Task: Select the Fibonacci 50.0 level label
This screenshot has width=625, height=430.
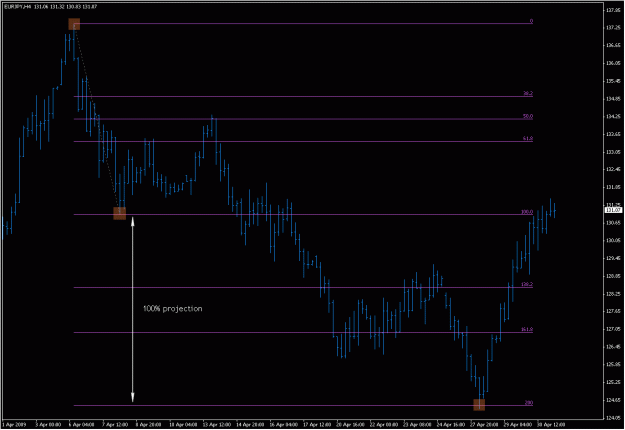Action: pos(528,116)
